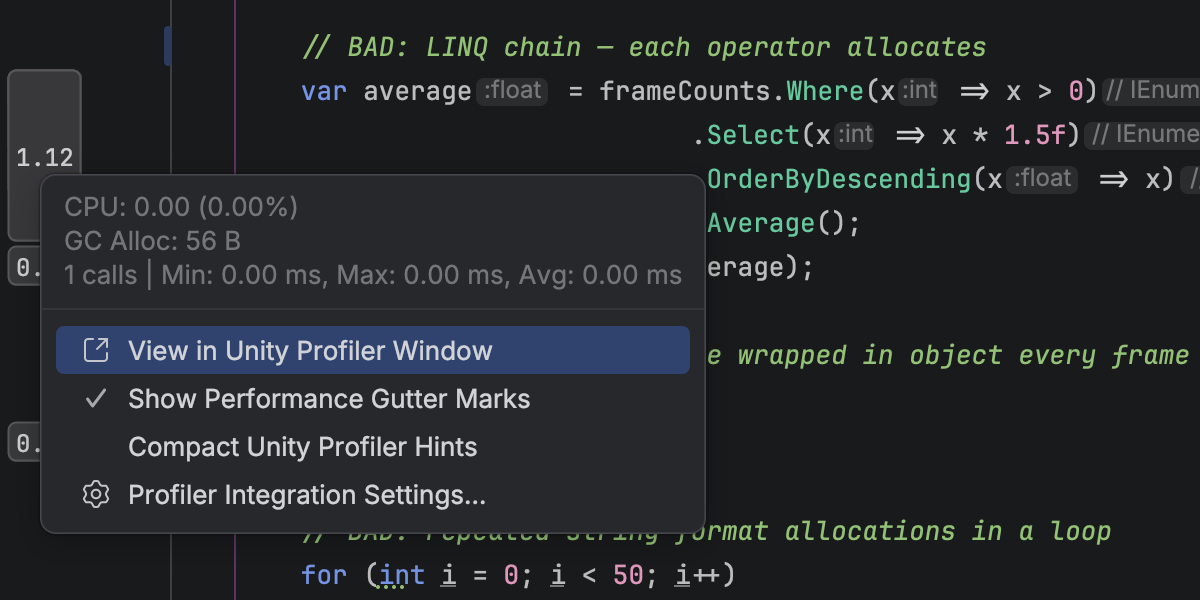Screen dimensions: 1200x600
Task: Click the :int hint in the Where lambda
Action: tap(918, 91)
